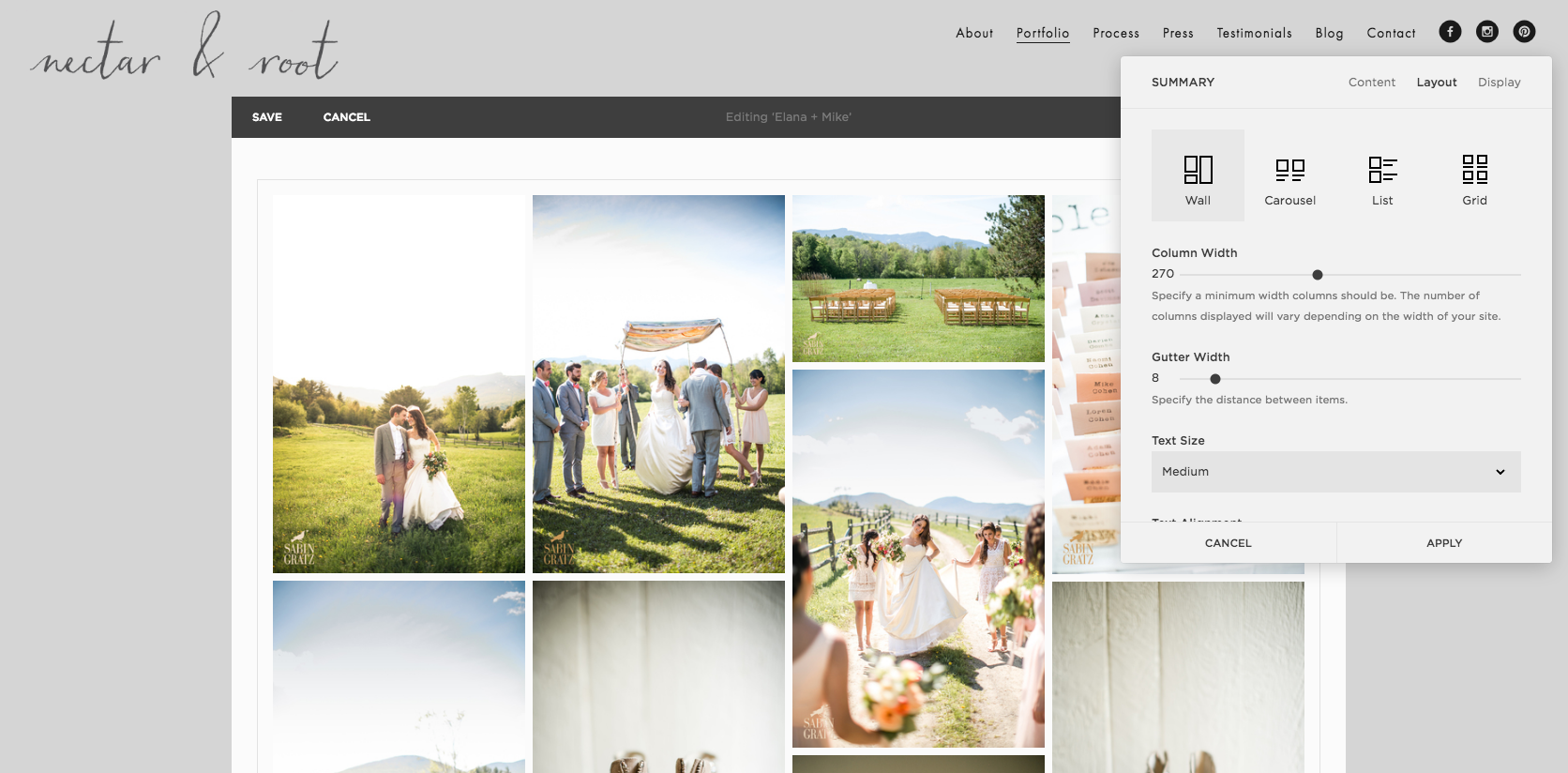
Task: Click the Column Width slider handle
Action: tap(1318, 275)
